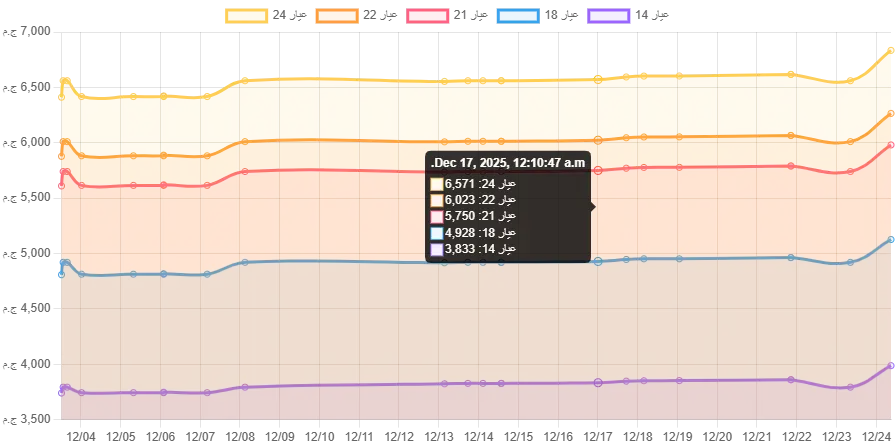Click highlighted purple data point below the tooltip
Image resolution: width=896 pixels, height=448 pixels.
coord(598,382)
